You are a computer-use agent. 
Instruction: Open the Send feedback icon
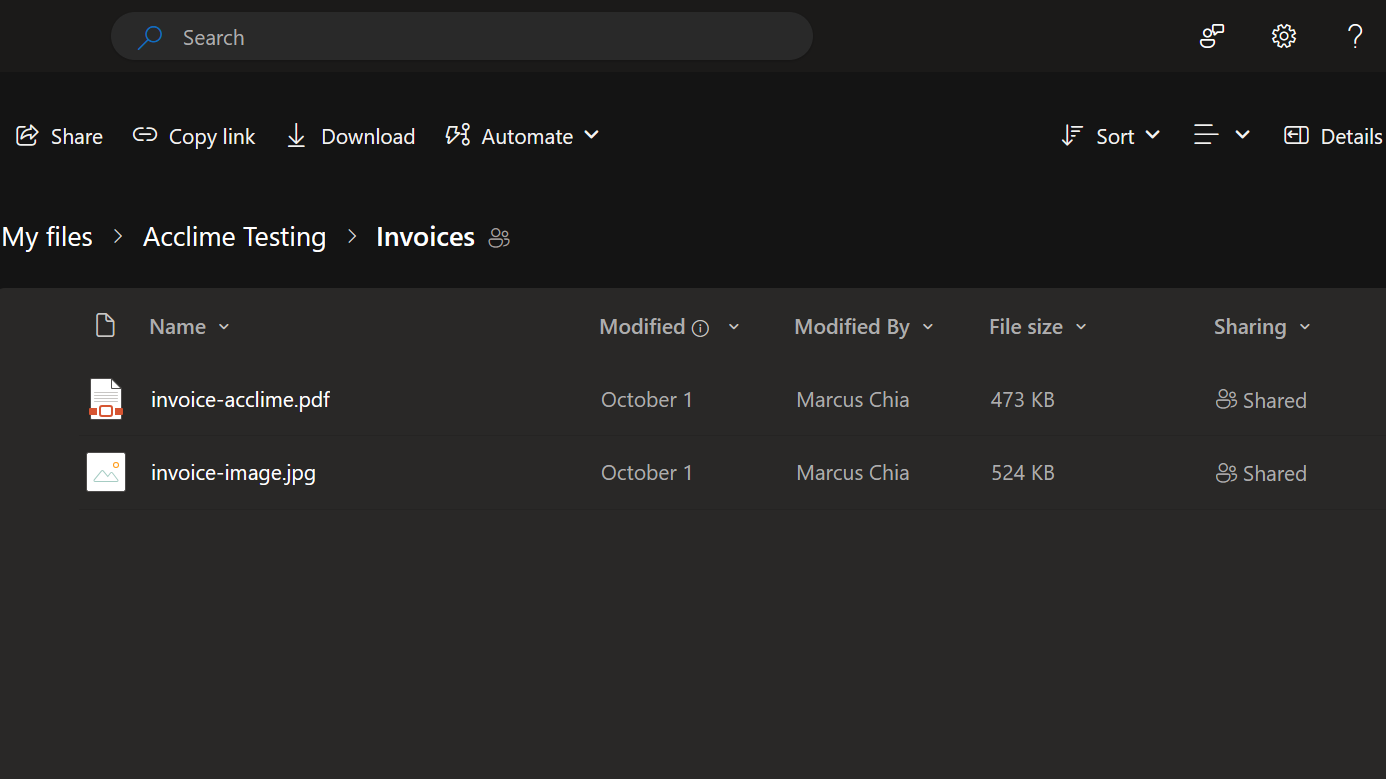(1211, 36)
